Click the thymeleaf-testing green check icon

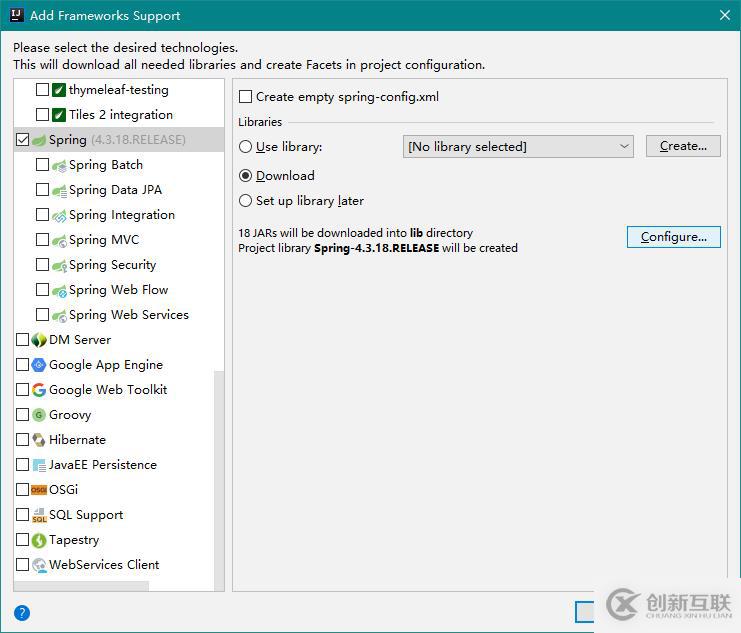coord(59,90)
